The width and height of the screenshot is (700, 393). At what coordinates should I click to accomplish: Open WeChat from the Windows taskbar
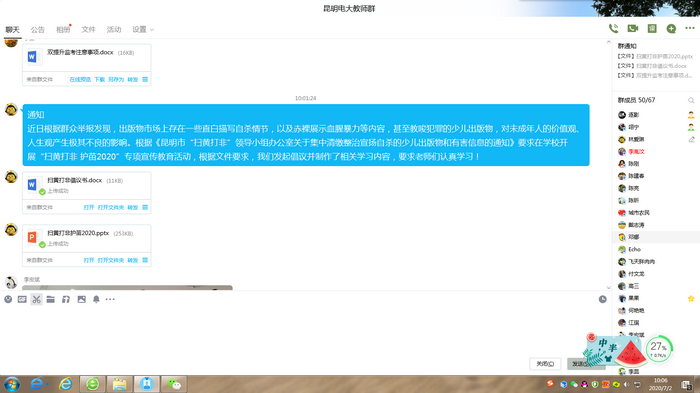point(174,384)
